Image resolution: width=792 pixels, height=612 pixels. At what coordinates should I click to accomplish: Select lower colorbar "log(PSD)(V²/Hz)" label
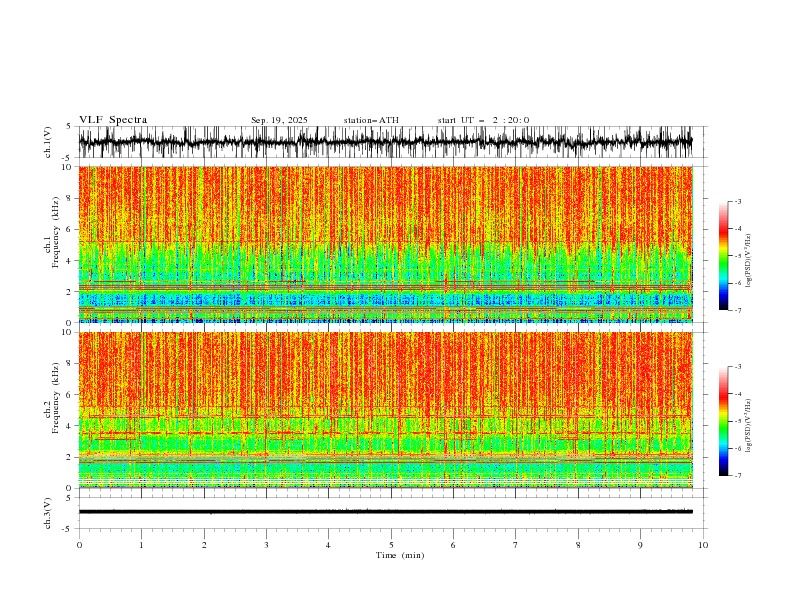(x=748, y=426)
